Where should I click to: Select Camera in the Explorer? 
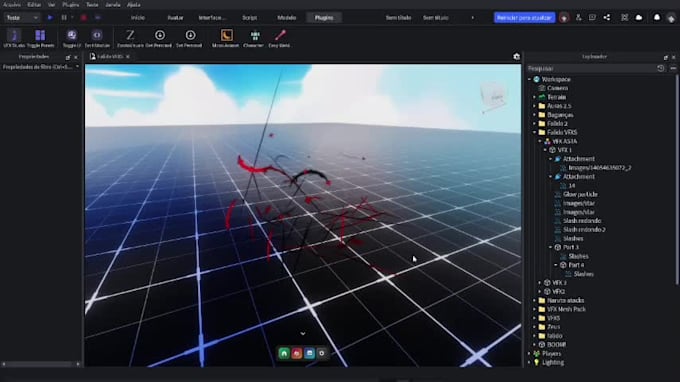pyautogui.click(x=557, y=88)
